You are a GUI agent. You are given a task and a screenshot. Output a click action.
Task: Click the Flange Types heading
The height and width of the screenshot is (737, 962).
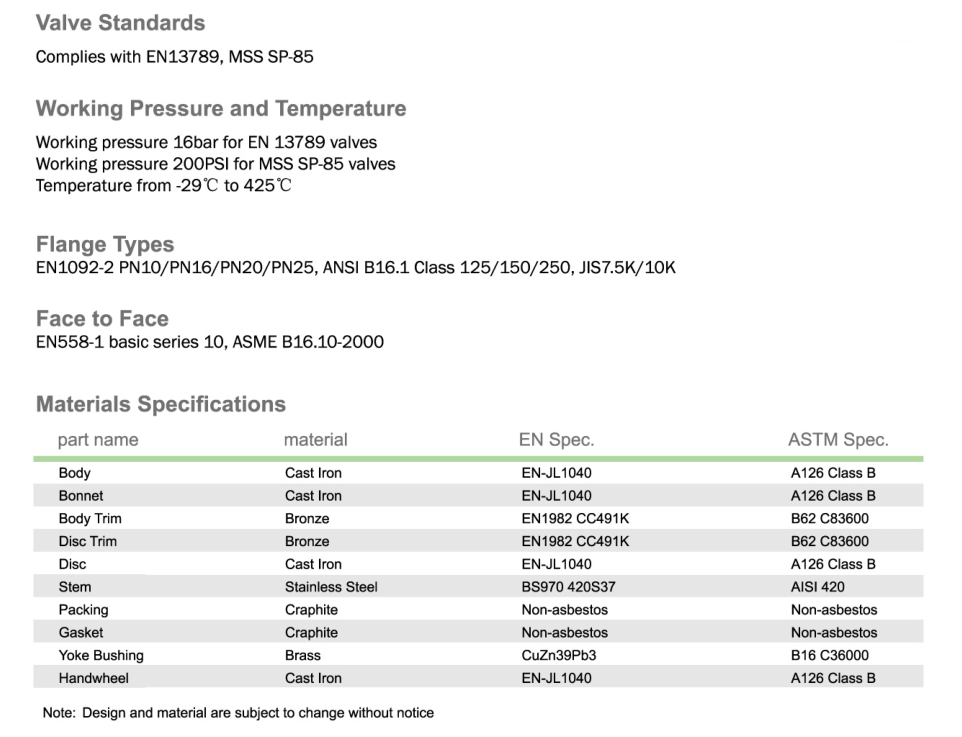105,244
